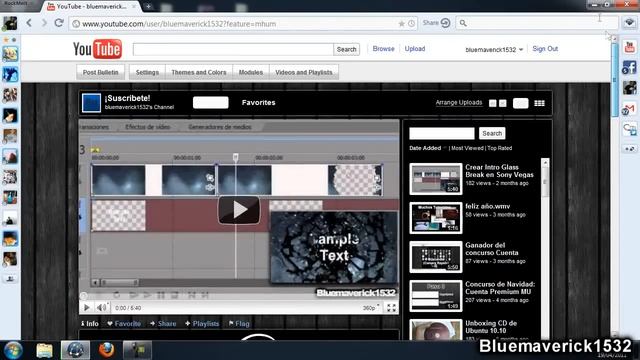The height and width of the screenshot is (360, 640).
Task: Go back with browser back arrow
Action: [x=29, y=23]
